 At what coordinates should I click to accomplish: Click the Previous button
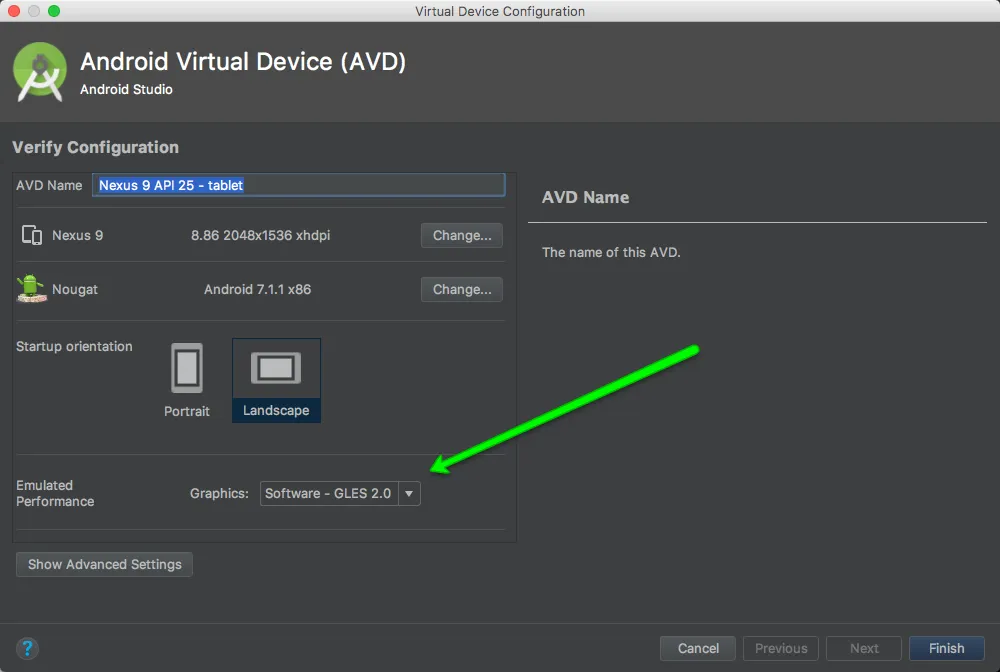[781, 648]
